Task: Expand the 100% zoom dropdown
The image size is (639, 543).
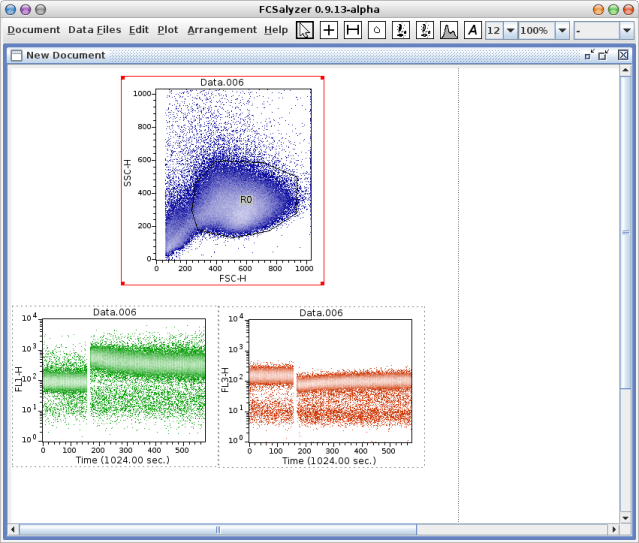Action: click(x=562, y=30)
